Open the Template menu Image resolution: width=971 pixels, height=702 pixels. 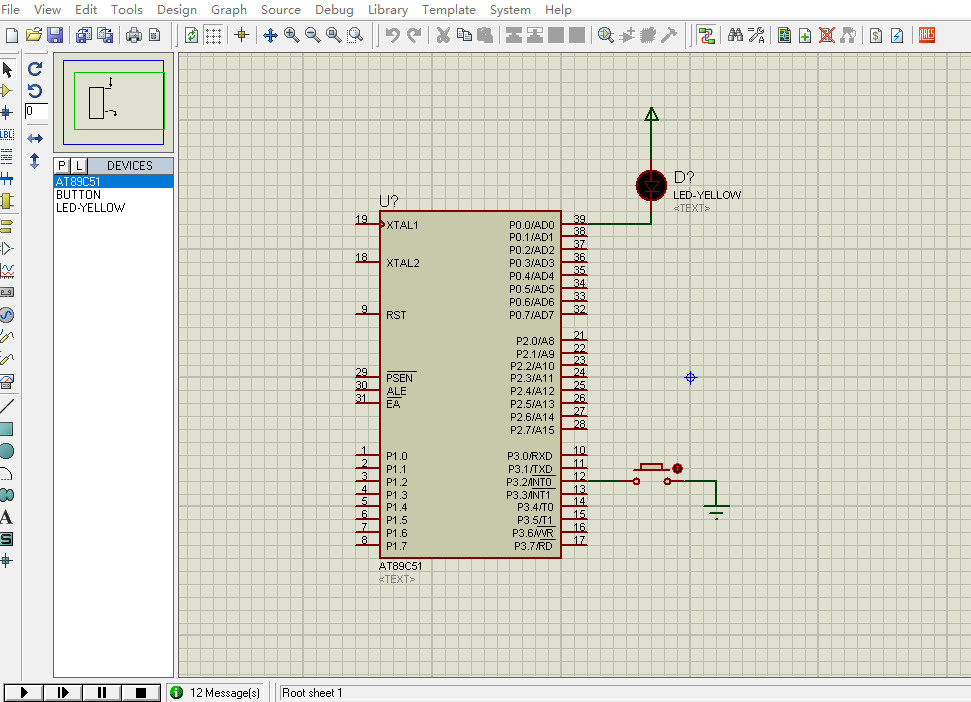(448, 10)
